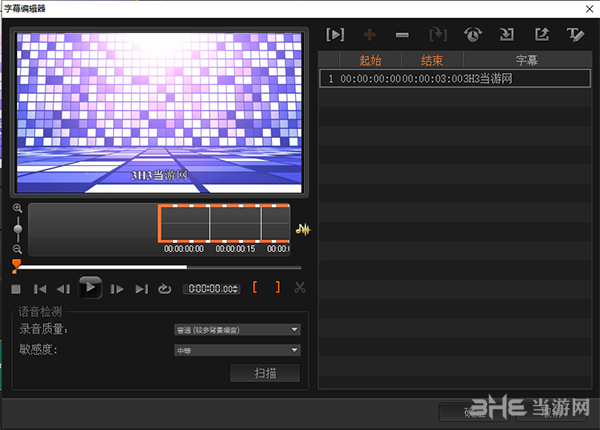600x430 pixels.
Task: Click the playback scrubber handle
Action: pyautogui.click(x=16, y=265)
